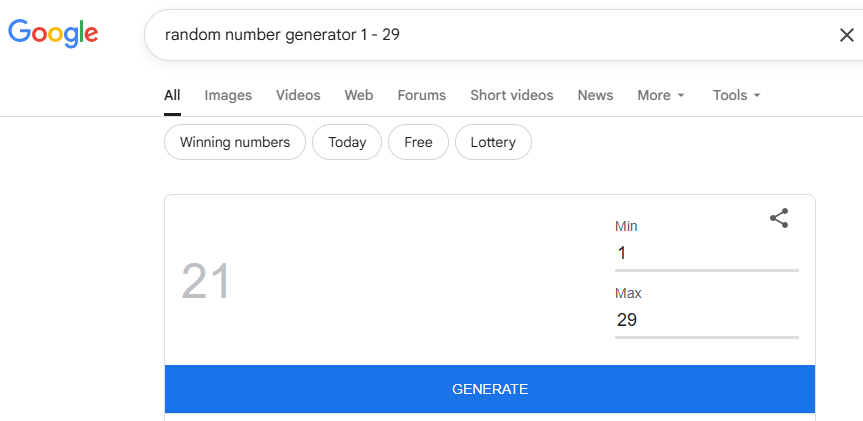The image size is (863, 421).
Task: Expand the Tools dropdown
Action: 737,95
